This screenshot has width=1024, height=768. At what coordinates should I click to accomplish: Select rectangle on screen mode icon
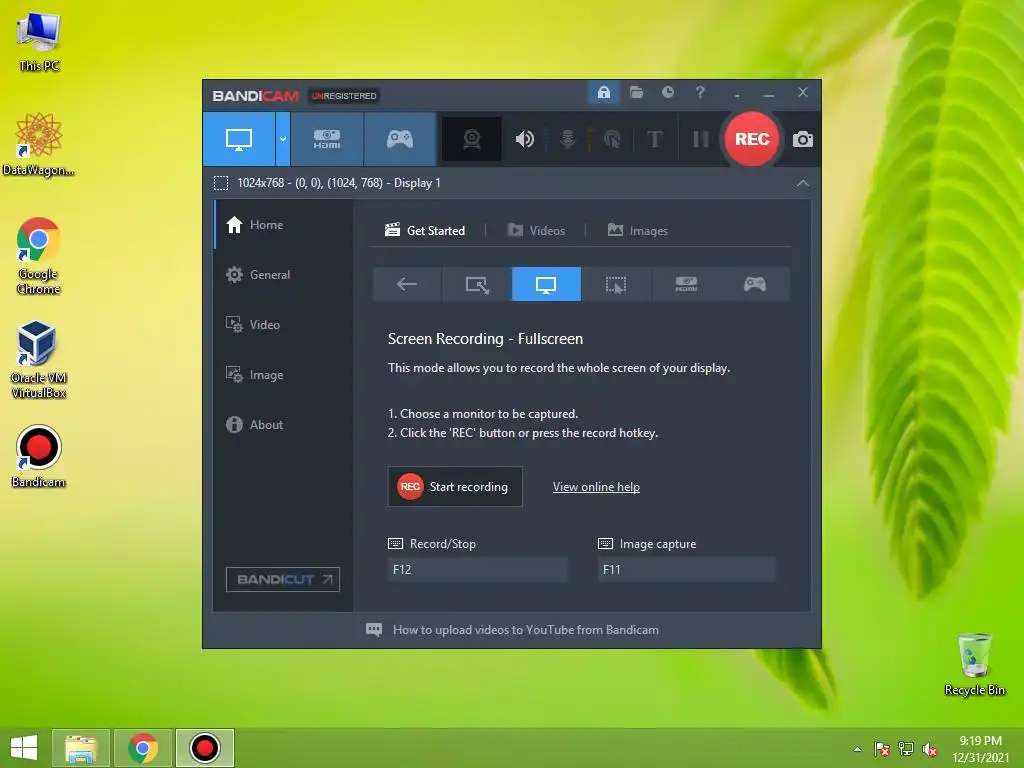(477, 284)
